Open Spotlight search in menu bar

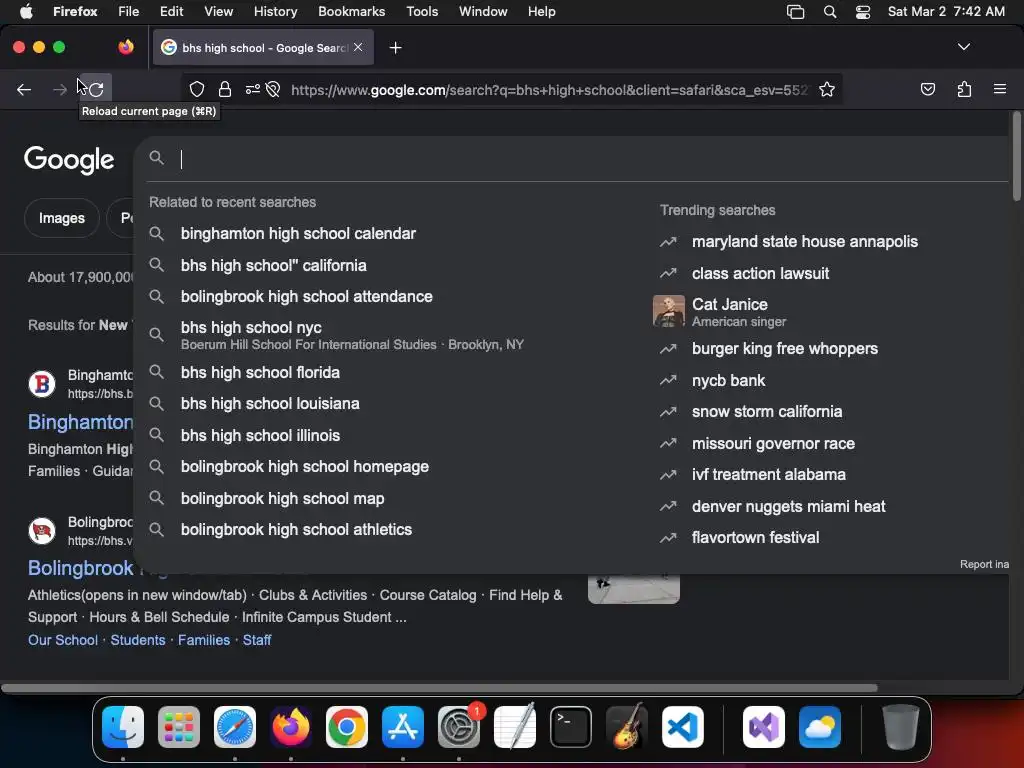tap(829, 12)
